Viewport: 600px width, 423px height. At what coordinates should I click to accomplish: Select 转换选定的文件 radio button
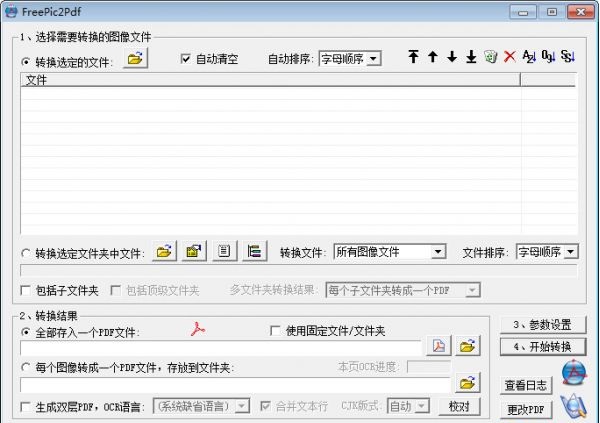(26, 62)
